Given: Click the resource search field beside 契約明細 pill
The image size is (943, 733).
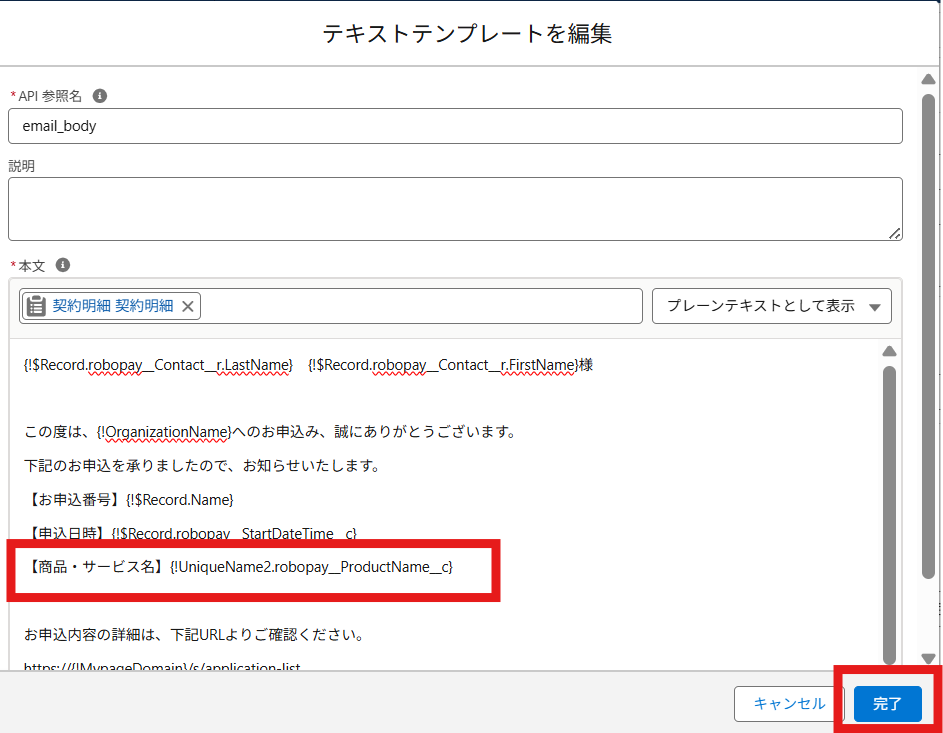Looking at the screenshot, I should coord(420,306).
